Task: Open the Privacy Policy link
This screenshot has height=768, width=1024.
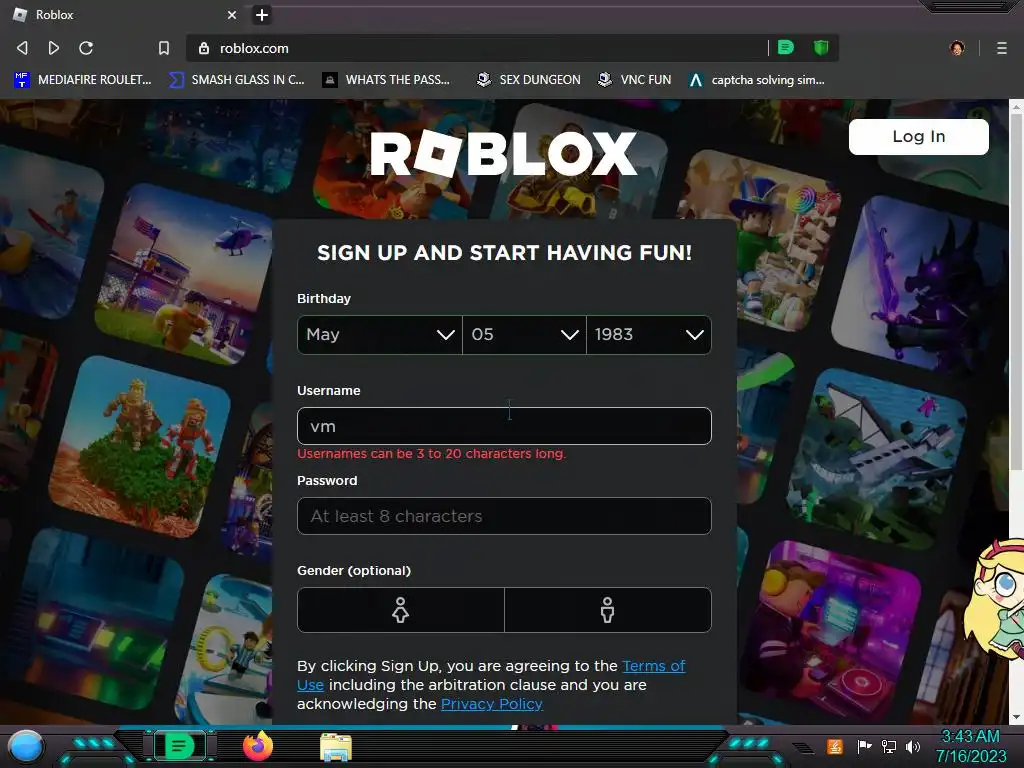Action: (x=492, y=704)
